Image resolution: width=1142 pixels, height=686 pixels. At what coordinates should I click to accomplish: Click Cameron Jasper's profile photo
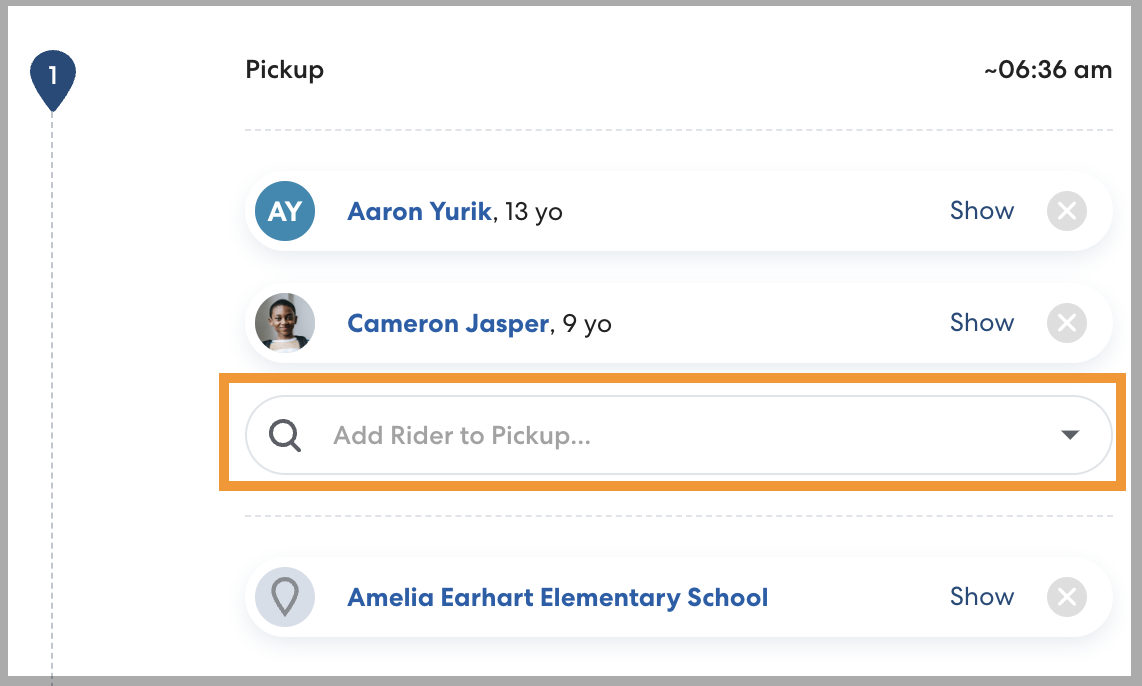285,323
